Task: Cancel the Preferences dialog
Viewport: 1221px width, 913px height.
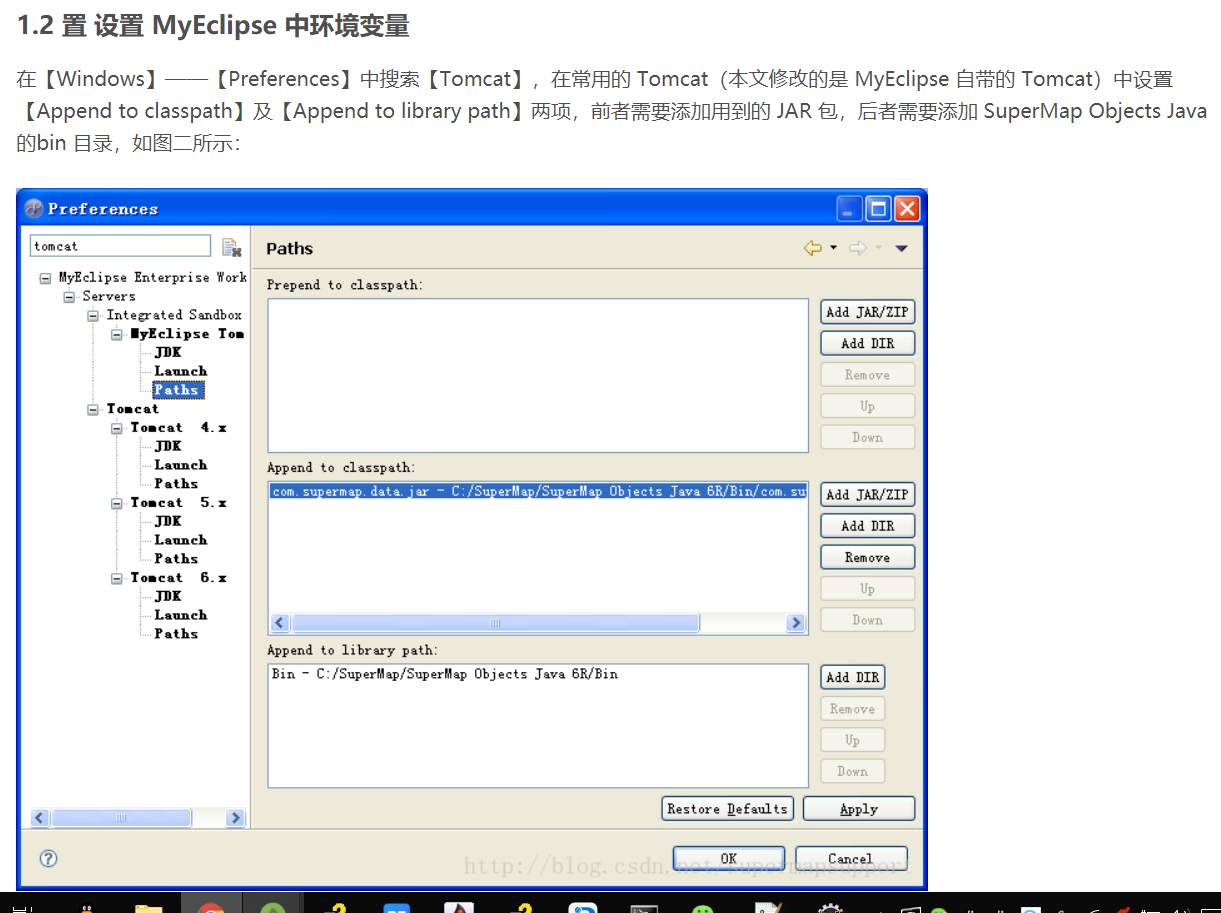Action: pos(851,858)
